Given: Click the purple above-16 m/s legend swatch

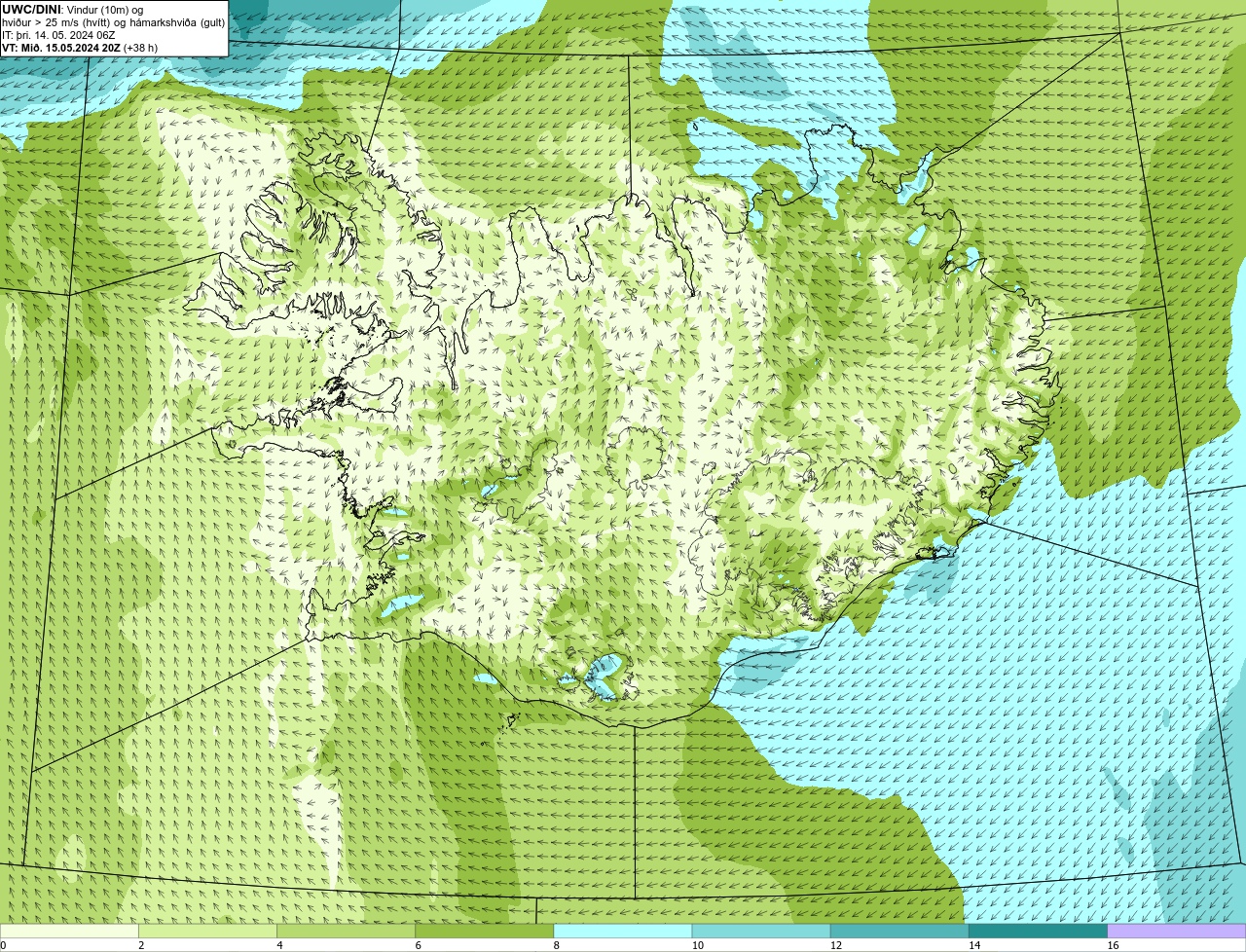Looking at the screenshot, I should tap(1177, 931).
